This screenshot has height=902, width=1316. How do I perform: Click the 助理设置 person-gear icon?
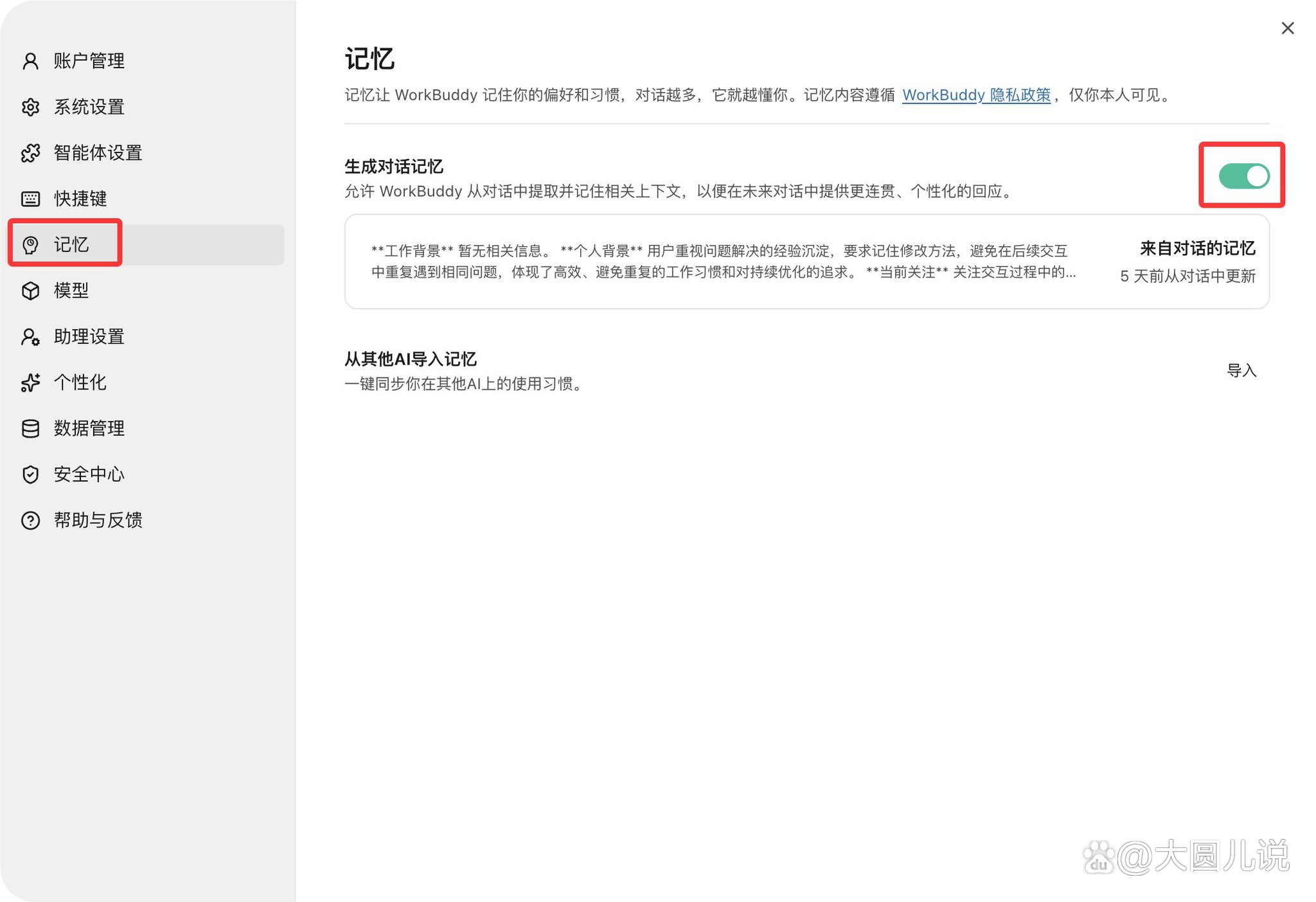[x=30, y=337]
